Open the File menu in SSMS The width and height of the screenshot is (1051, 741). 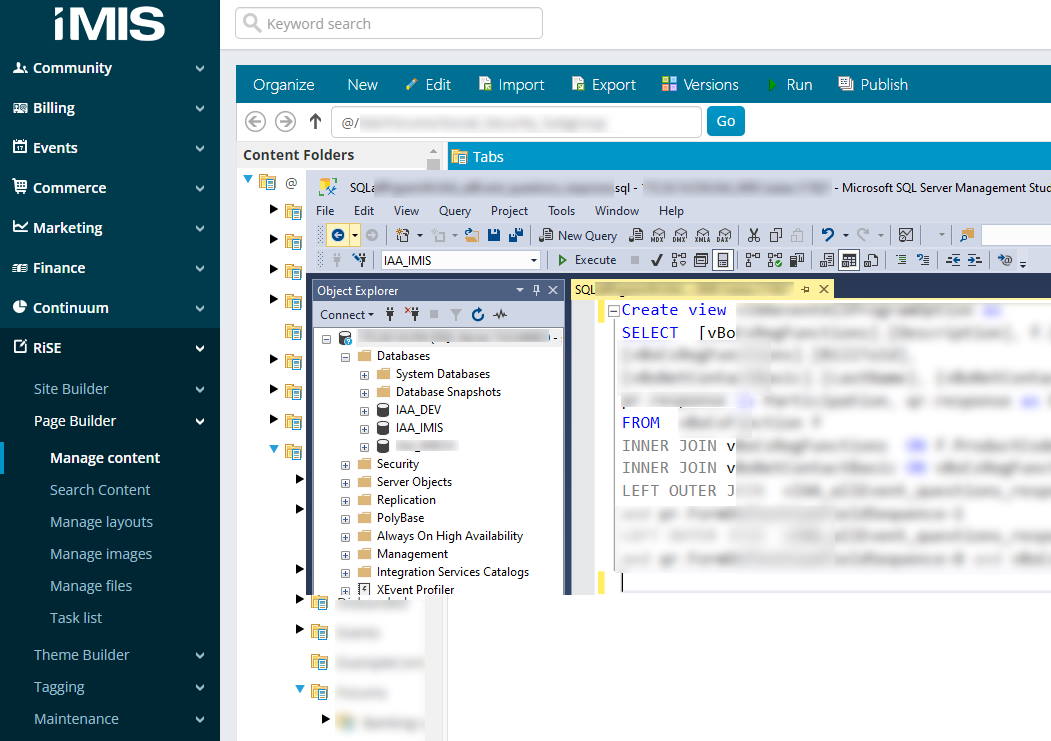coord(325,211)
